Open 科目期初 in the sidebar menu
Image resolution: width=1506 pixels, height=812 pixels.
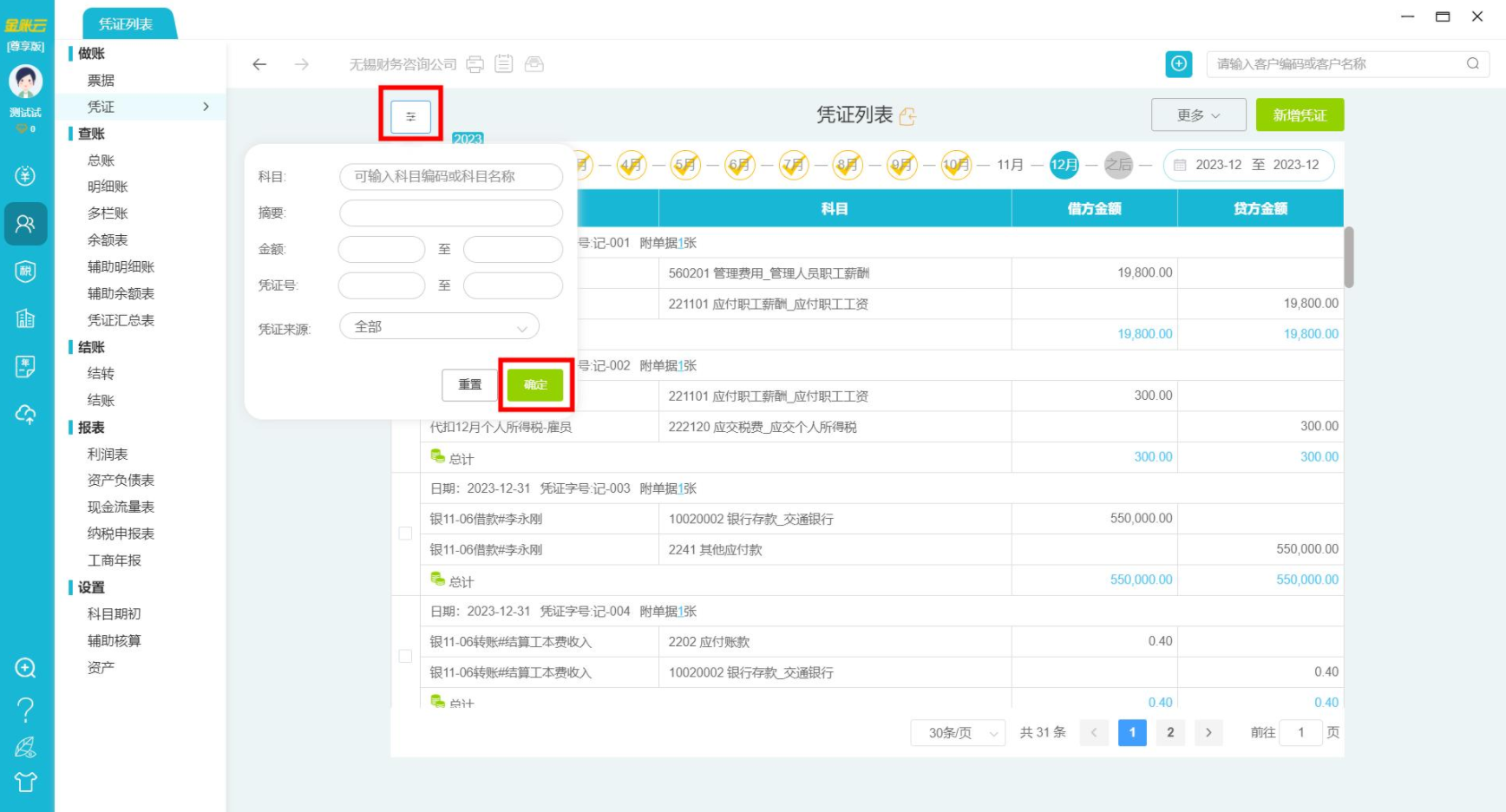click(114, 614)
